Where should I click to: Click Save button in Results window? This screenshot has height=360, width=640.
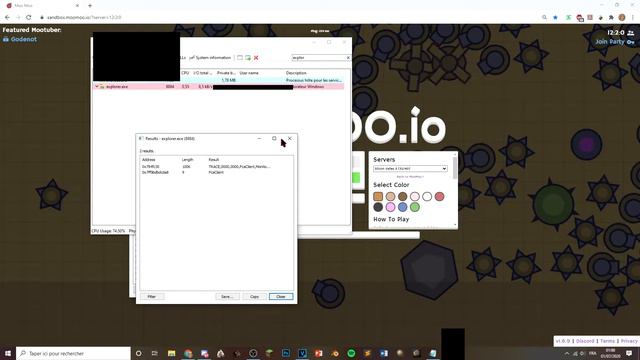point(227,296)
